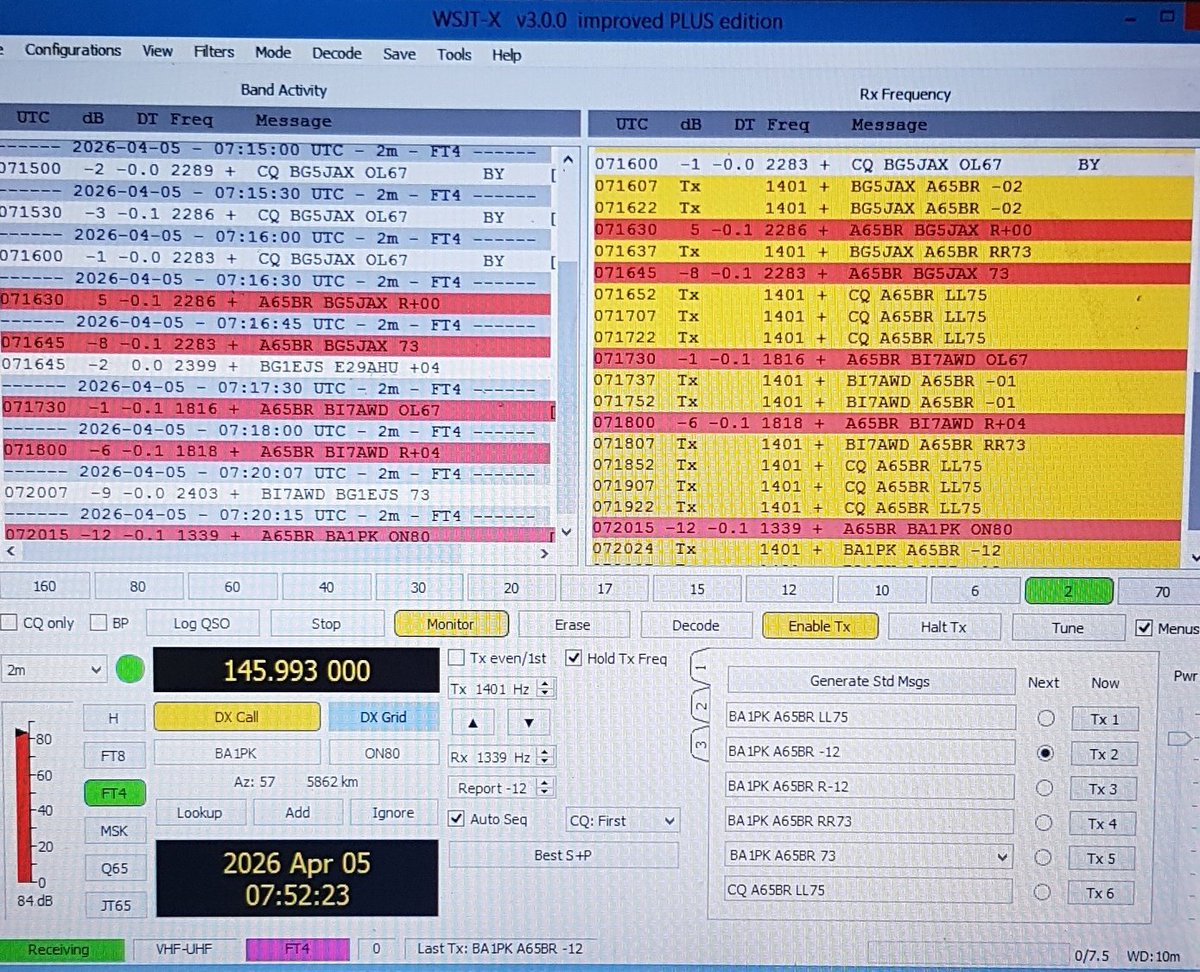Click the Add button
1200x972 pixels.
[x=297, y=812]
